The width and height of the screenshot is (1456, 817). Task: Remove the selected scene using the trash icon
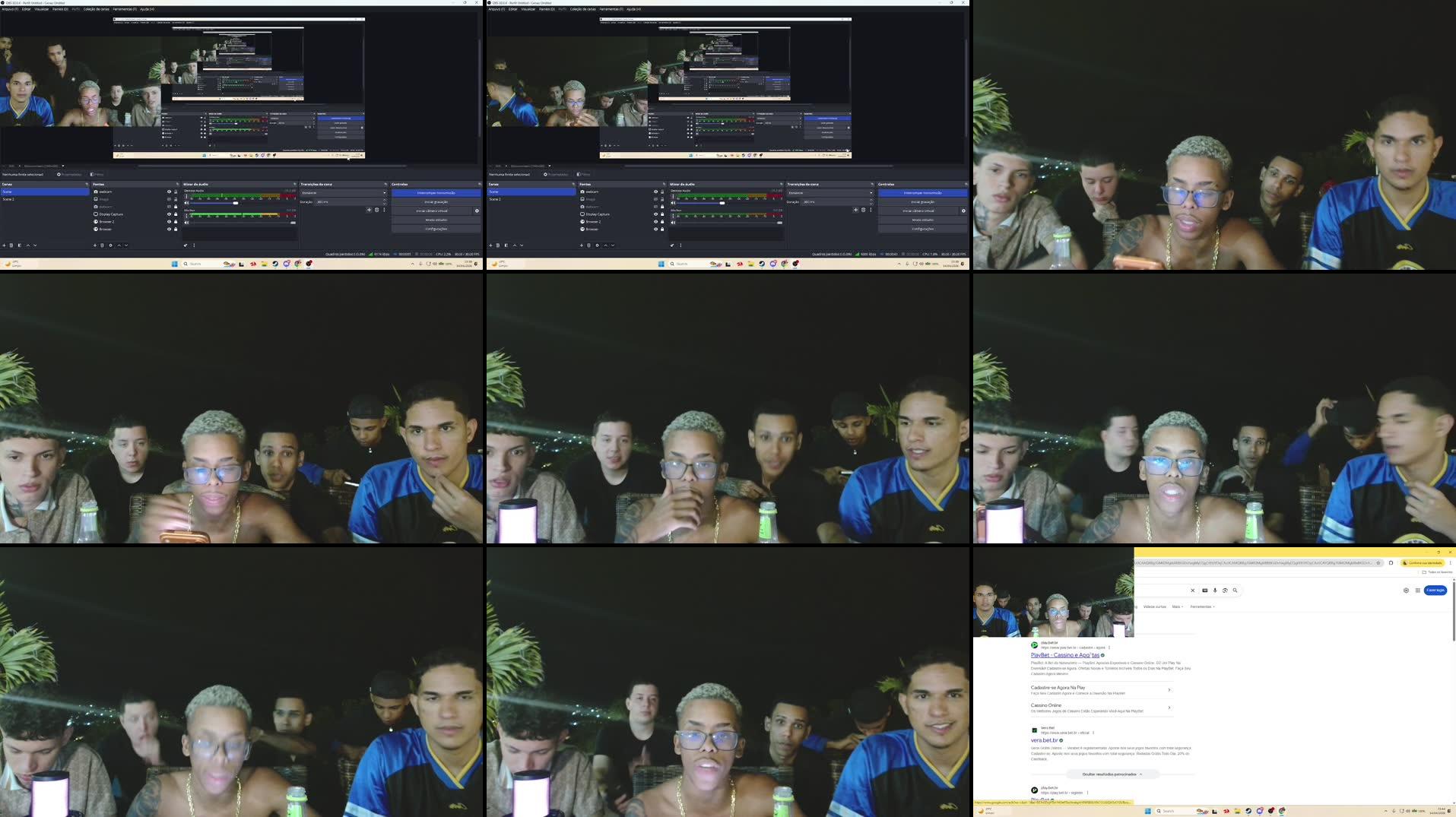point(11,245)
